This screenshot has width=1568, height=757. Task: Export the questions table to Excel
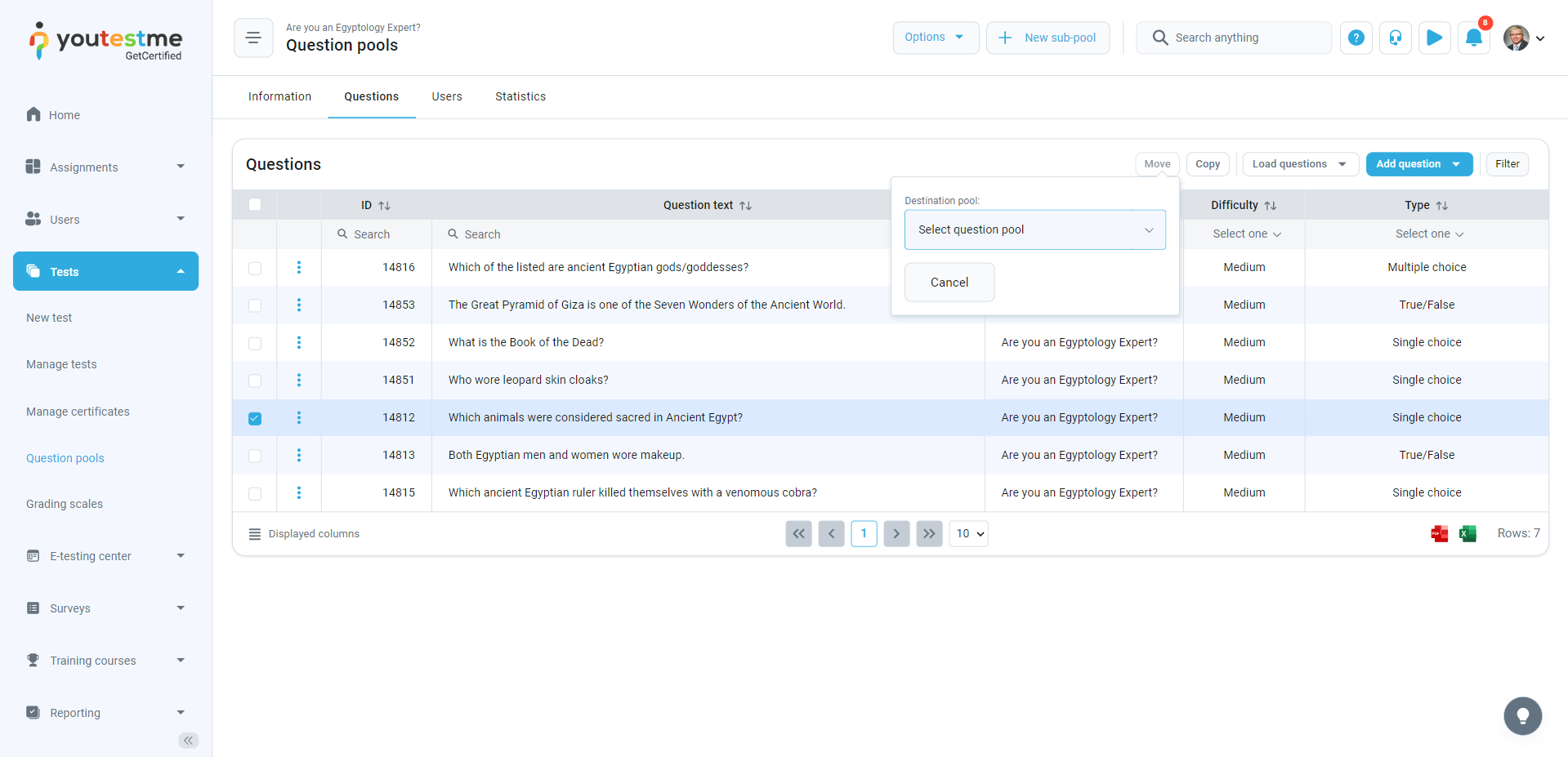[x=1467, y=534]
